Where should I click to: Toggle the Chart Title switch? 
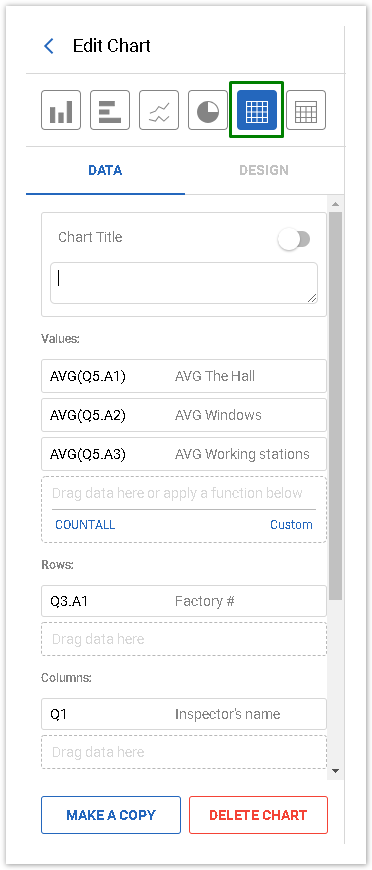pos(295,239)
